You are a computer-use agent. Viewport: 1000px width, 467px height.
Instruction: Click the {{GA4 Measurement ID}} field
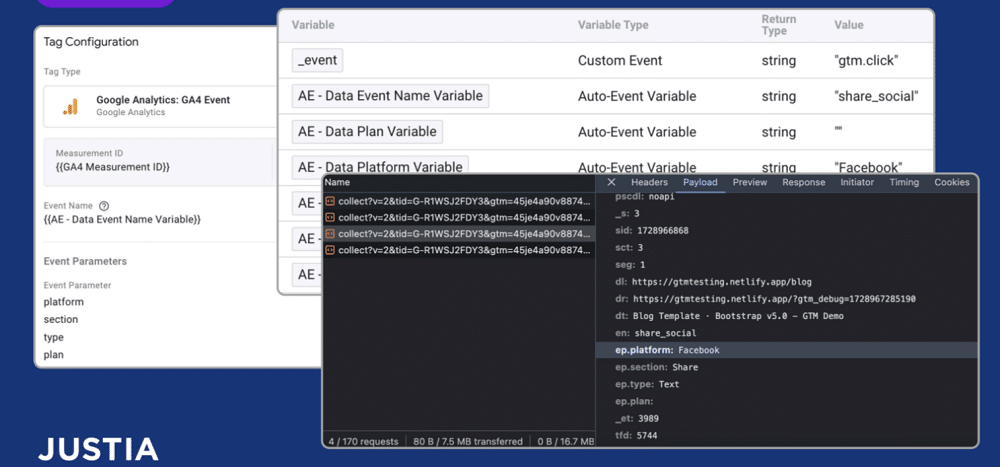(x=112, y=167)
